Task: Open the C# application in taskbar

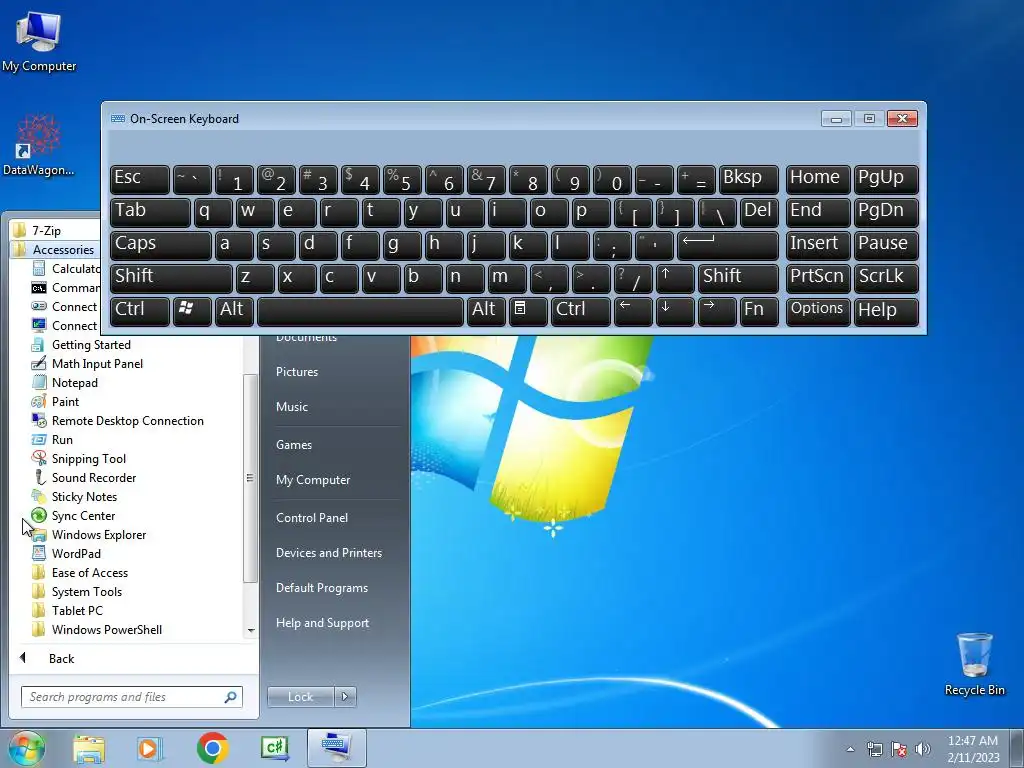Action: (x=275, y=748)
